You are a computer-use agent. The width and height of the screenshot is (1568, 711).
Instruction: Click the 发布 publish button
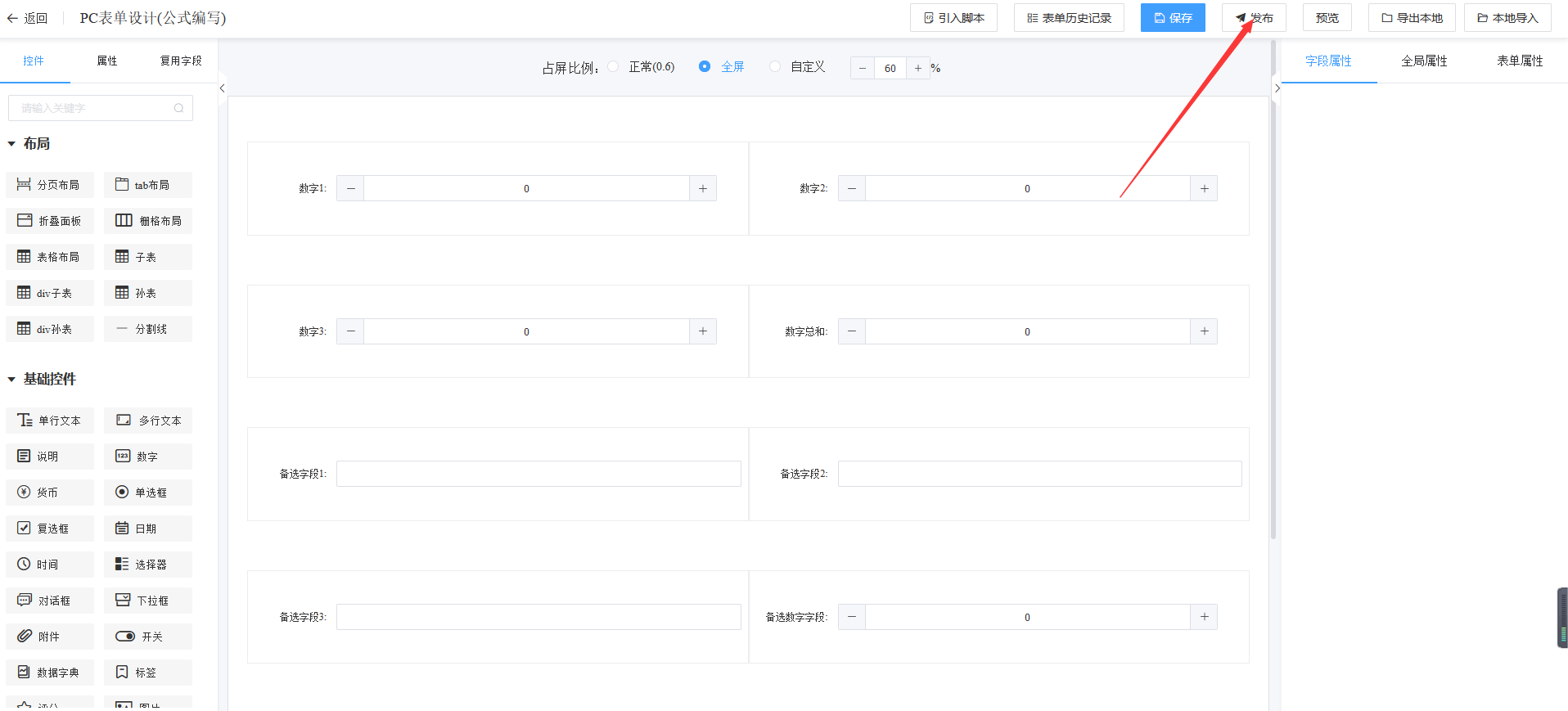1254,18
